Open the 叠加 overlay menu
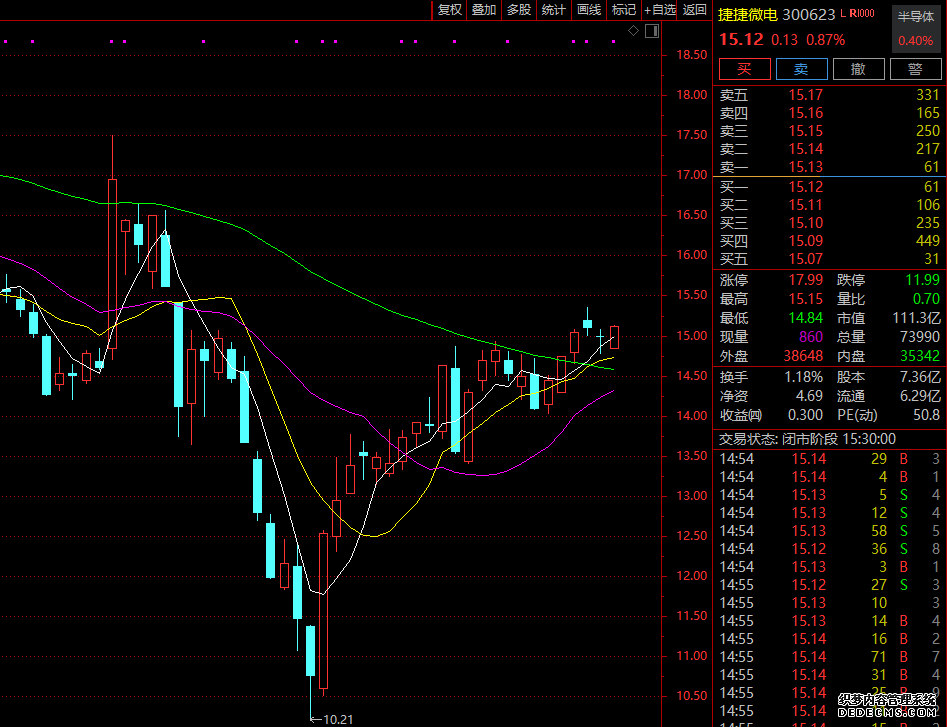Image resolution: width=947 pixels, height=727 pixels. tap(484, 10)
